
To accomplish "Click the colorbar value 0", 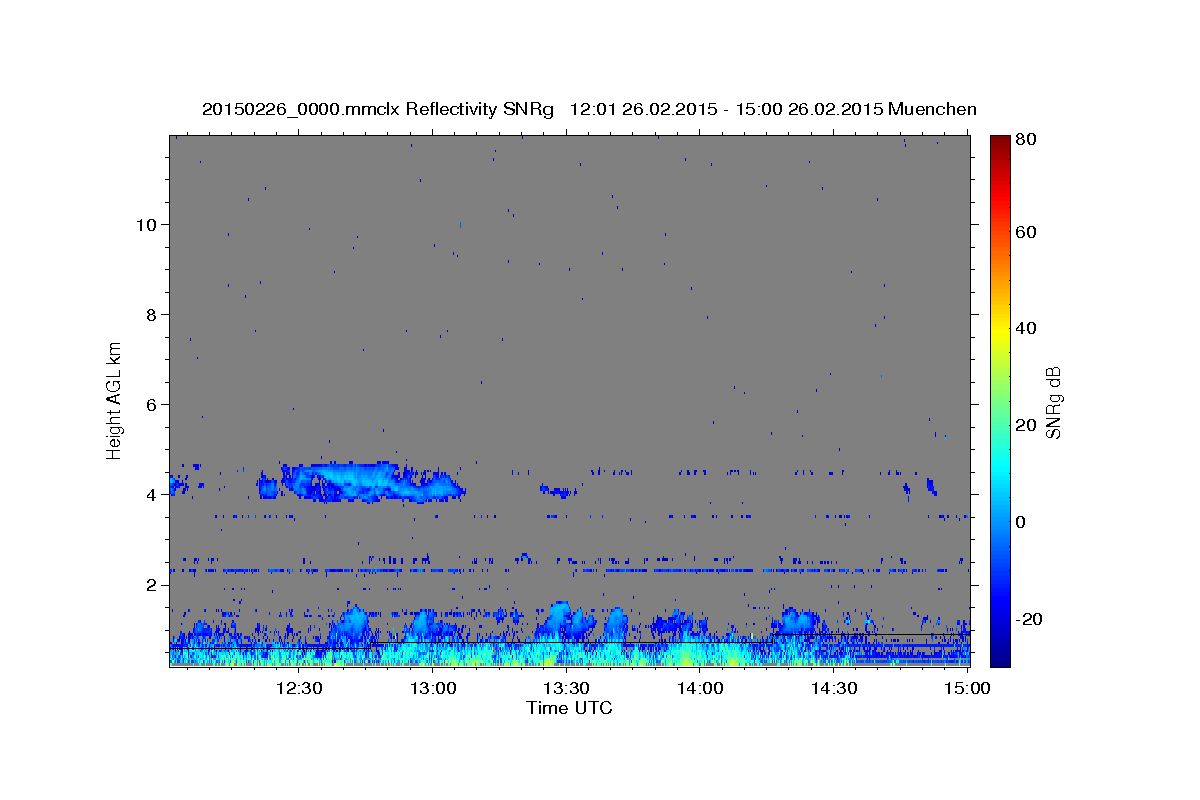I will click(x=1020, y=522).
